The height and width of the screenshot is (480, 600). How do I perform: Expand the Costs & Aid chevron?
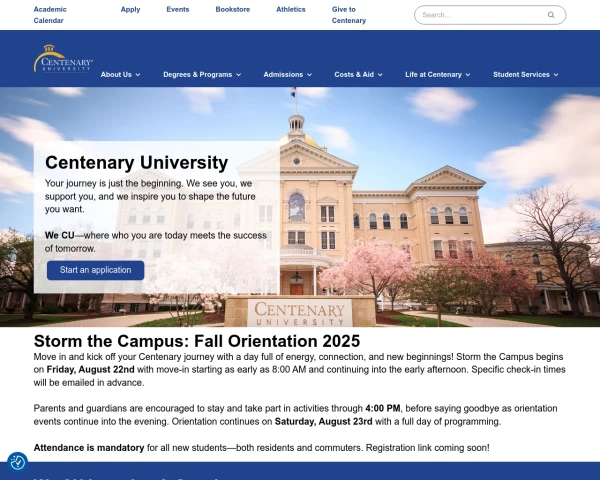click(x=380, y=75)
